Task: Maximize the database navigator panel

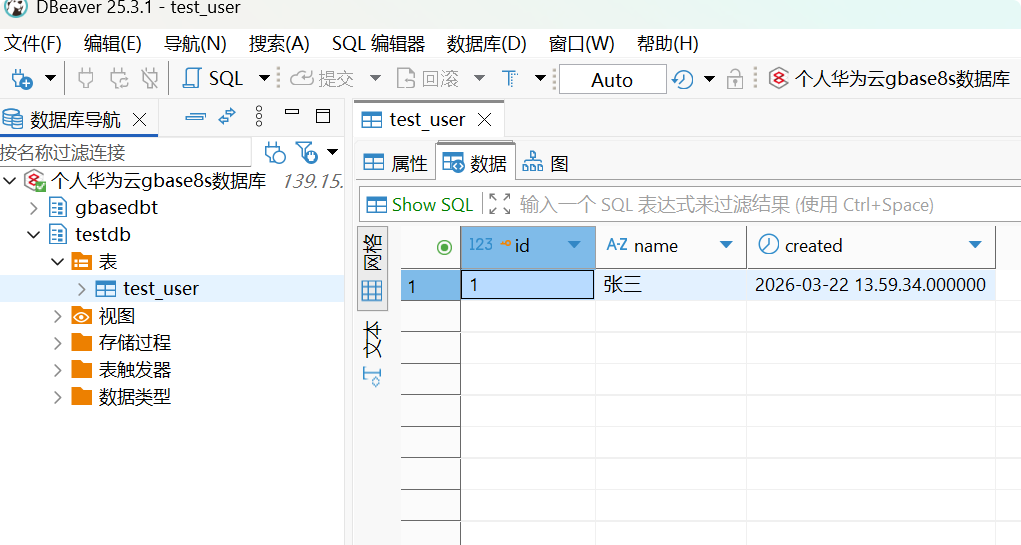Action: point(323,116)
